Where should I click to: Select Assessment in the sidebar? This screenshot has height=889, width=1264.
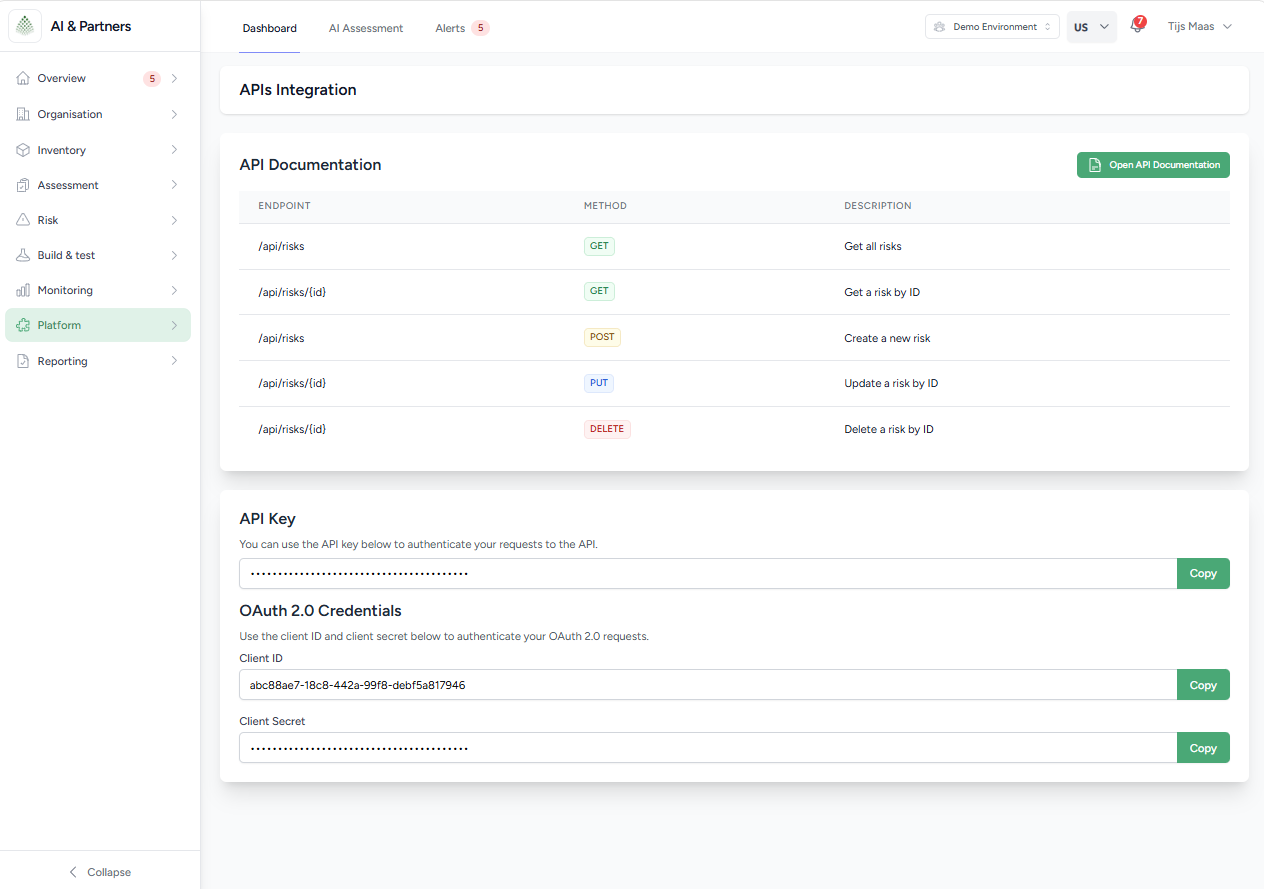click(x=98, y=185)
